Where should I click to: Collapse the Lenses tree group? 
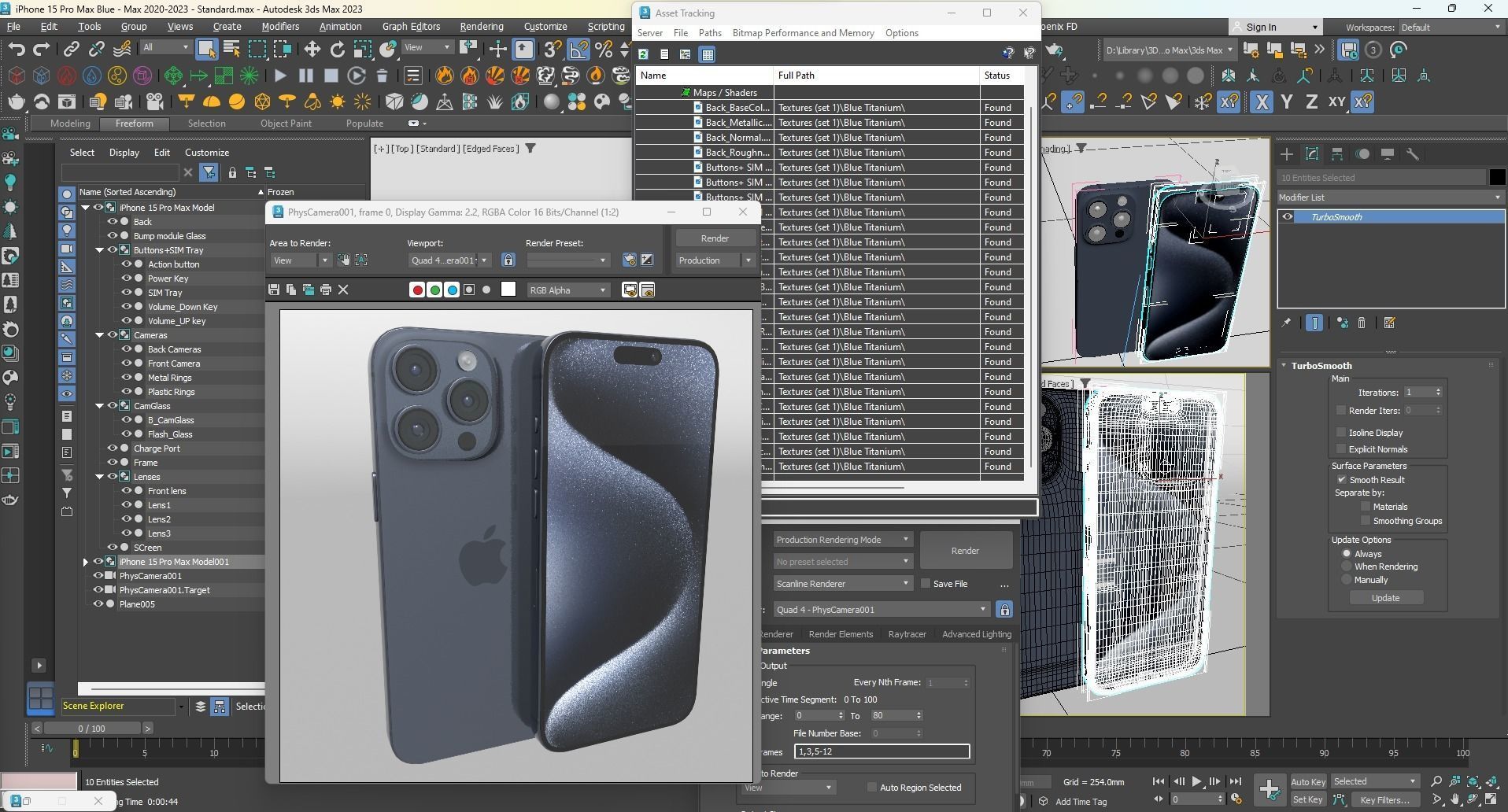point(100,477)
